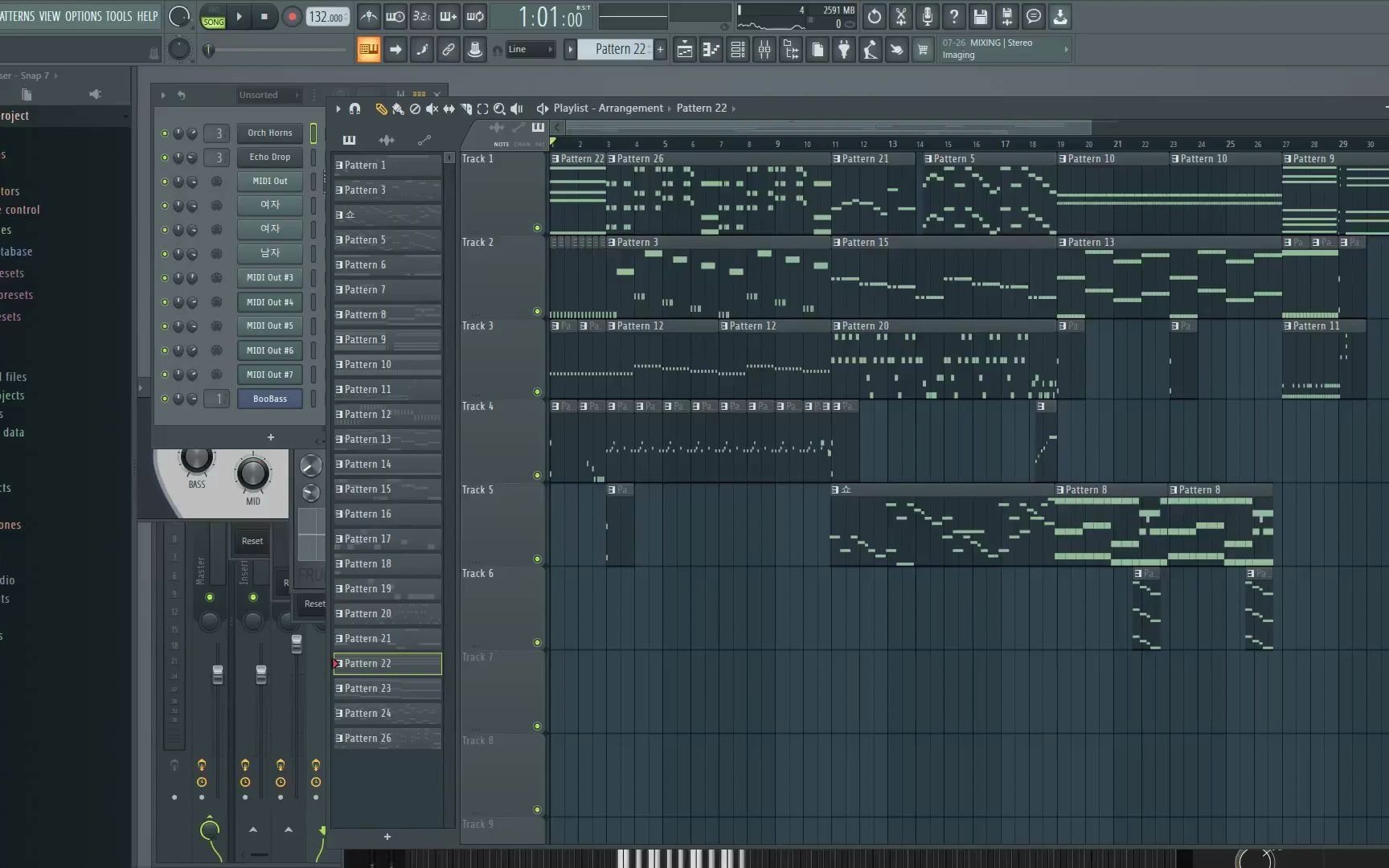The width and height of the screenshot is (1389, 868).
Task: Open the pattern selector arrow left of Pattern 22
Action: click(570, 50)
